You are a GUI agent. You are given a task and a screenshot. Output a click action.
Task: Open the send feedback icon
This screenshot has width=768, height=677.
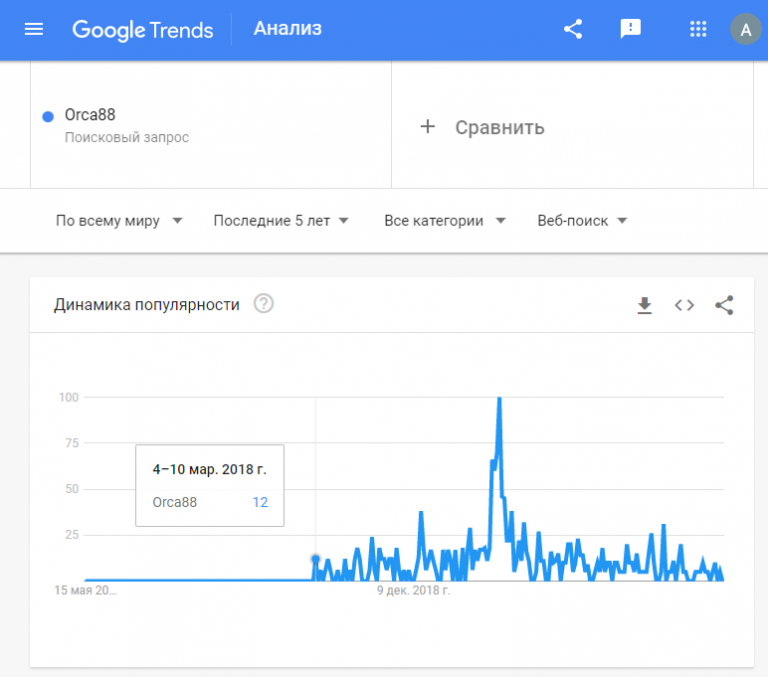[x=630, y=29]
